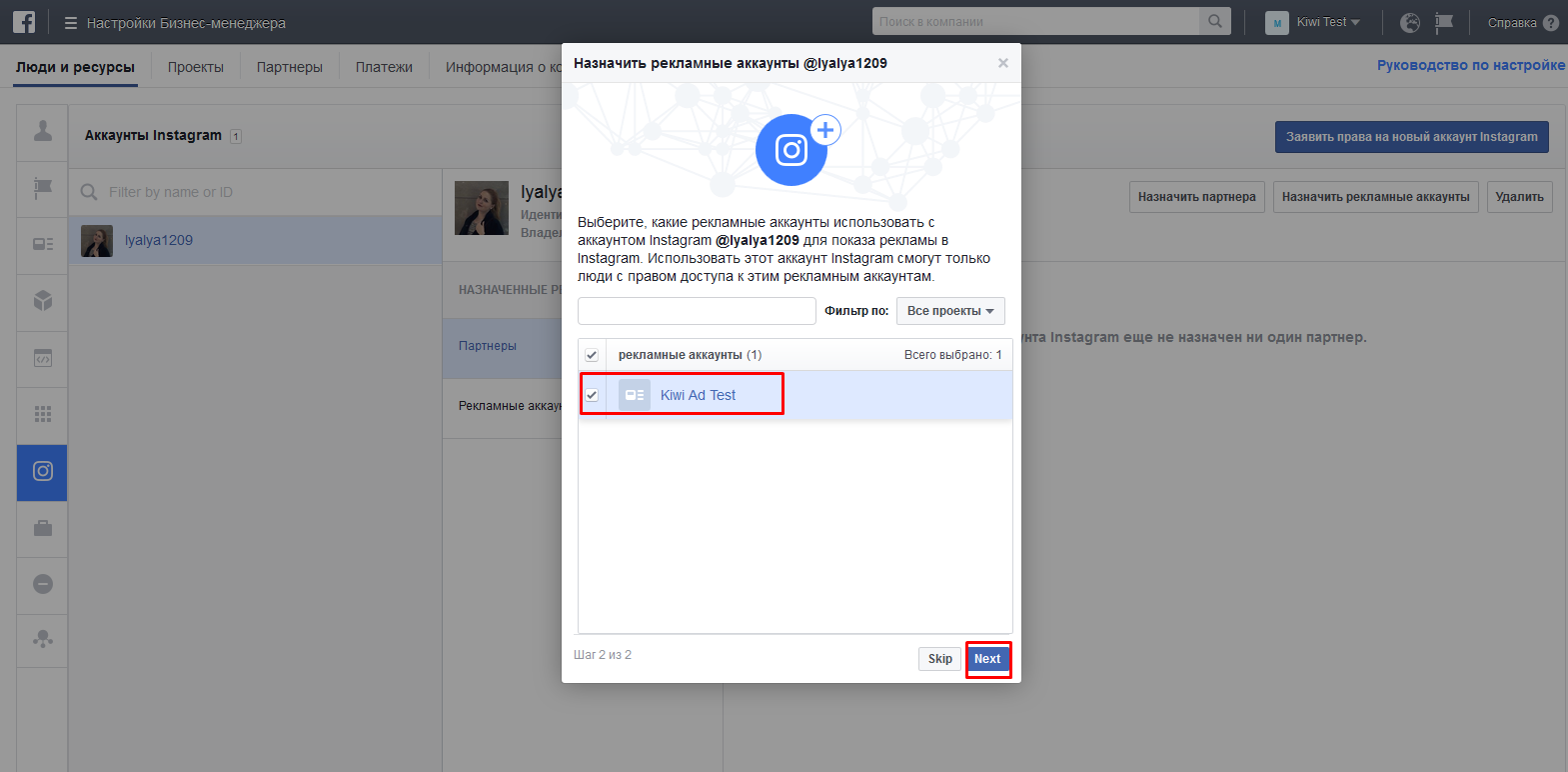The height and width of the screenshot is (772, 1568).
Task: Focus the ad account filter text field in dialog
Action: [697, 311]
